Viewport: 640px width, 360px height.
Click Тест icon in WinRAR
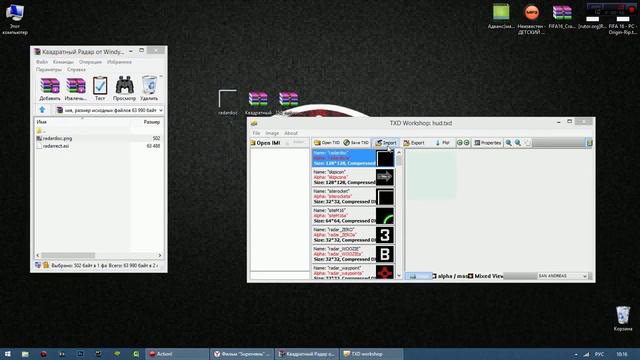click(100, 89)
